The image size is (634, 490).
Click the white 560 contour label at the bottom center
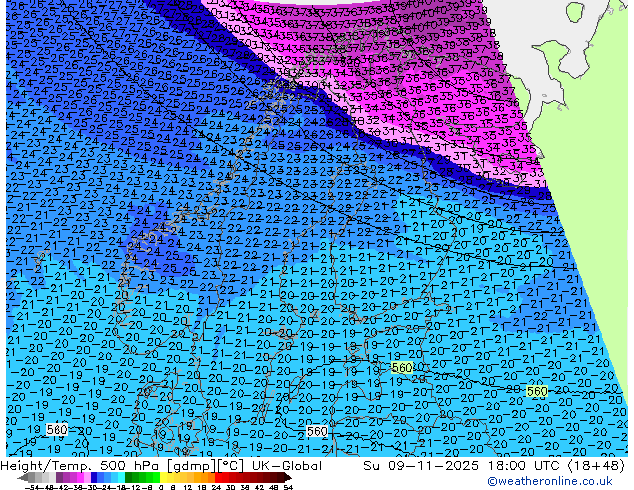pos(317,431)
